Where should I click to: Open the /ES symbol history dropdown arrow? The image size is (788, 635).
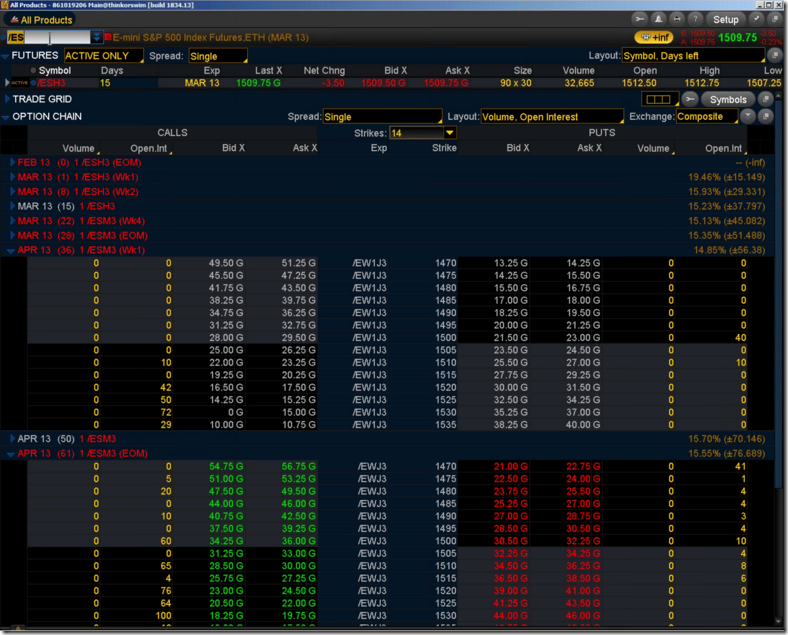[96, 37]
